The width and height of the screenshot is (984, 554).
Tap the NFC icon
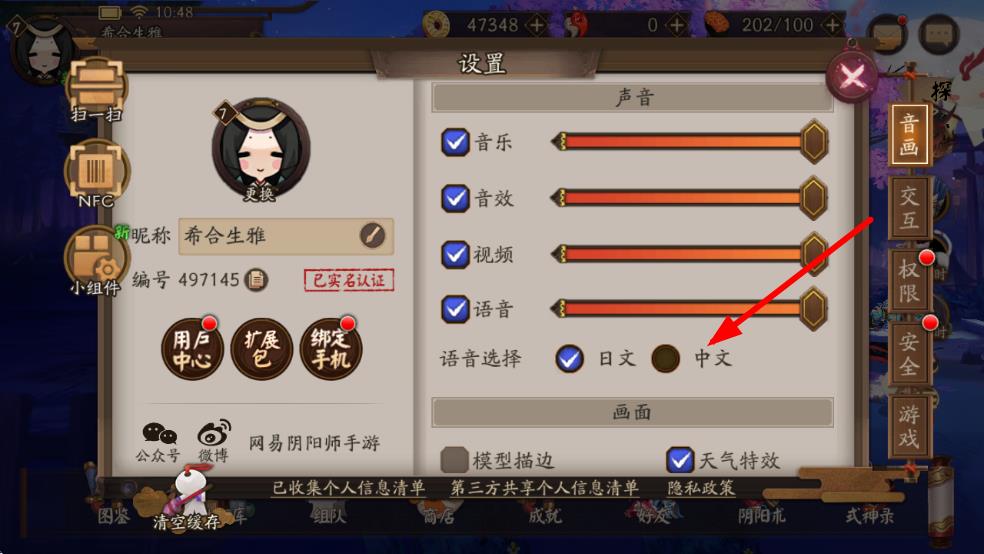(x=97, y=174)
